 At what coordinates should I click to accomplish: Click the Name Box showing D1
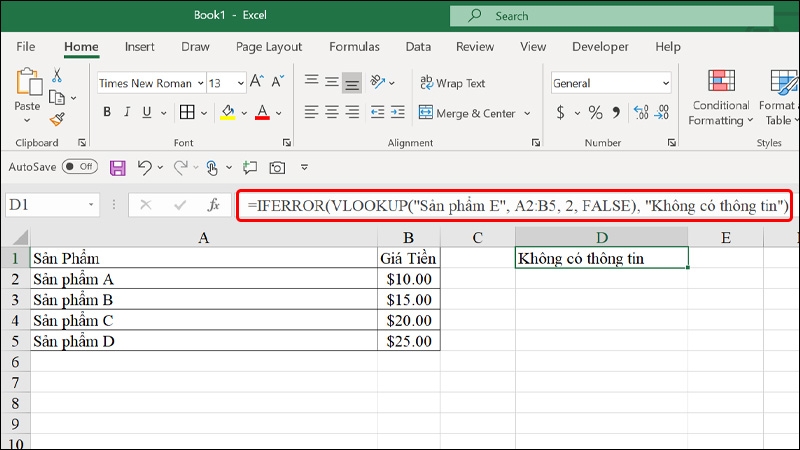(52, 205)
